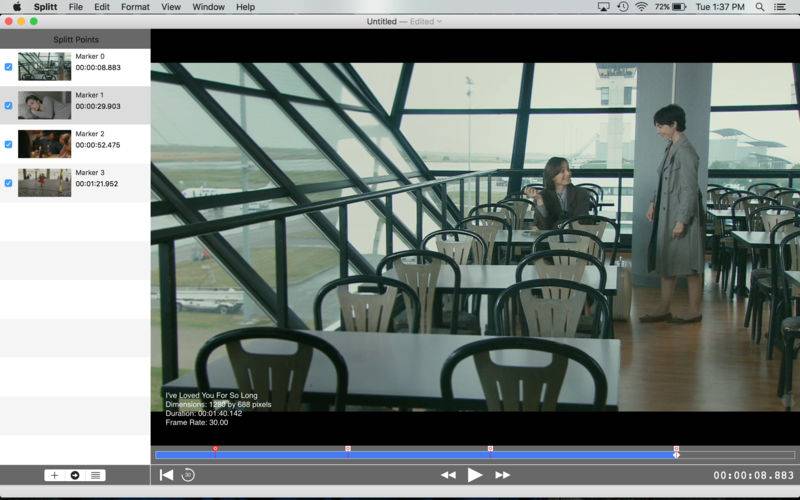Click the second marker on the timeline

tap(348, 449)
